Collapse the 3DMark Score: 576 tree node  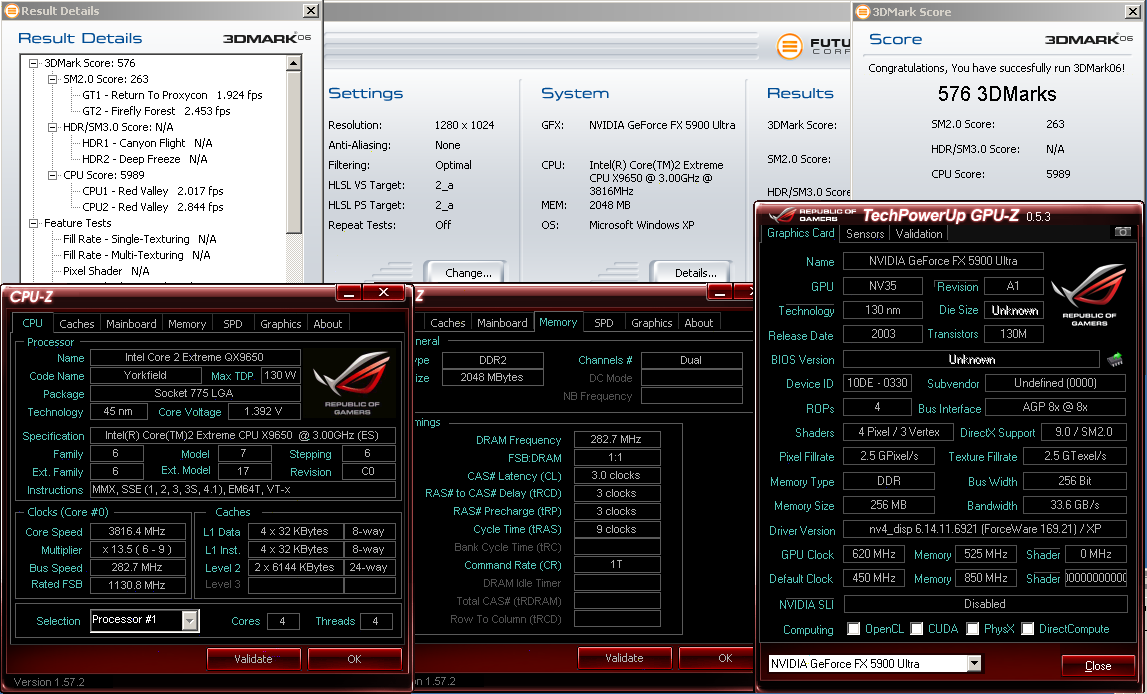(34, 63)
